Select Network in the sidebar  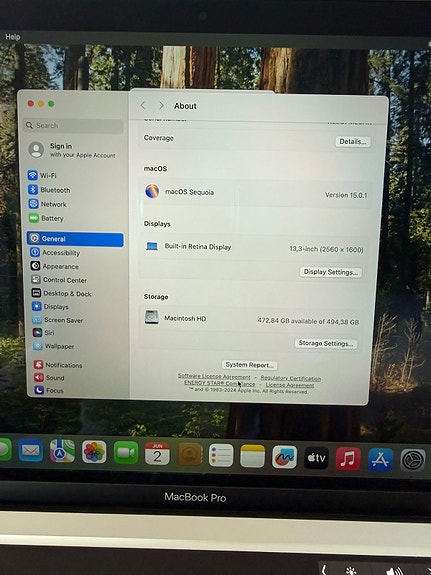[x=48, y=204]
